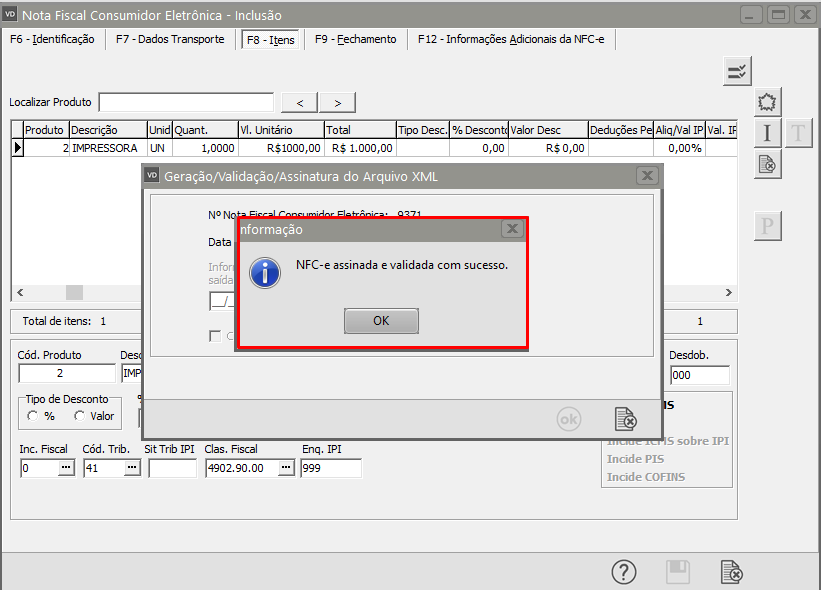Click OK in the Informação dialog
This screenshot has width=821, height=590.
[381, 320]
